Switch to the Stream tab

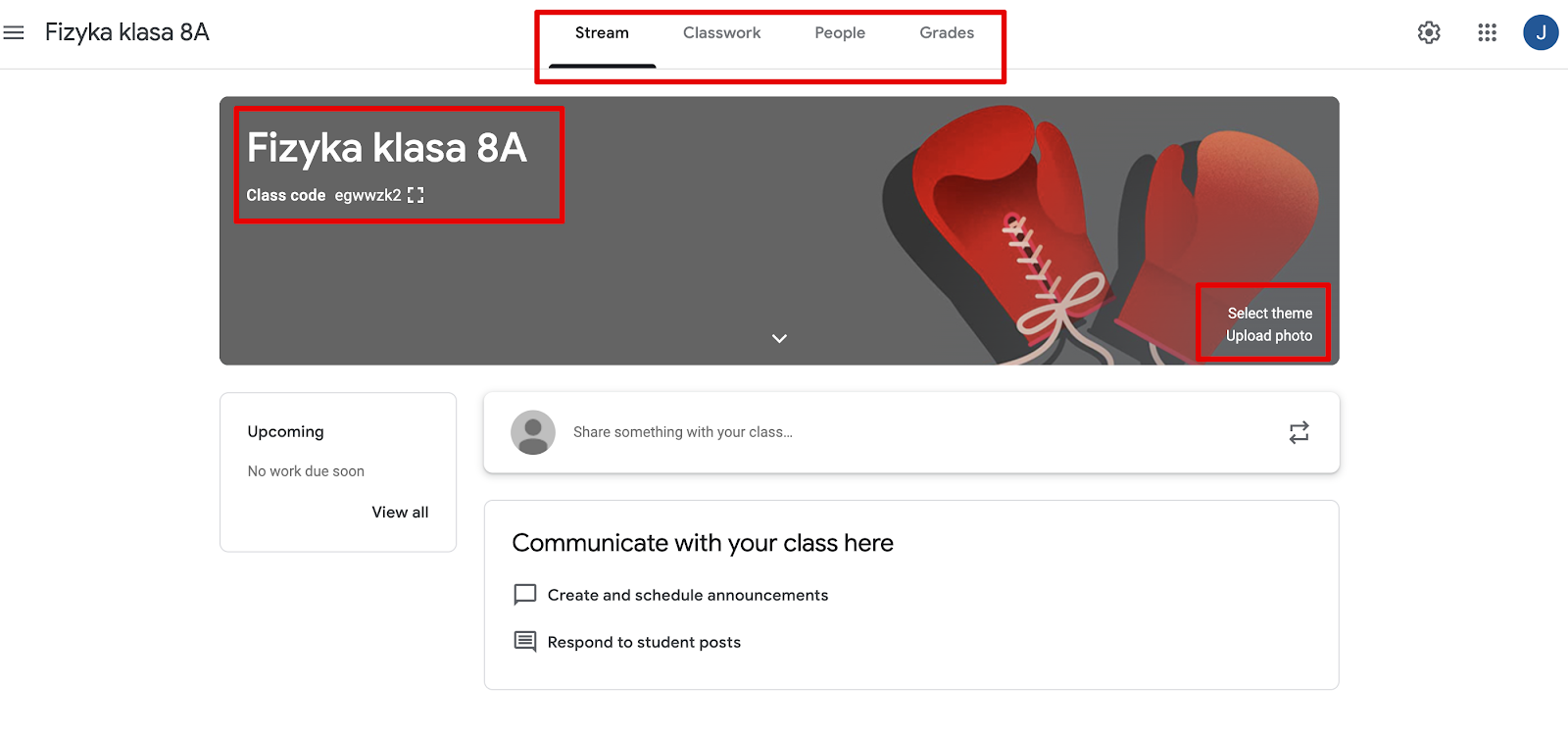pyautogui.click(x=602, y=33)
